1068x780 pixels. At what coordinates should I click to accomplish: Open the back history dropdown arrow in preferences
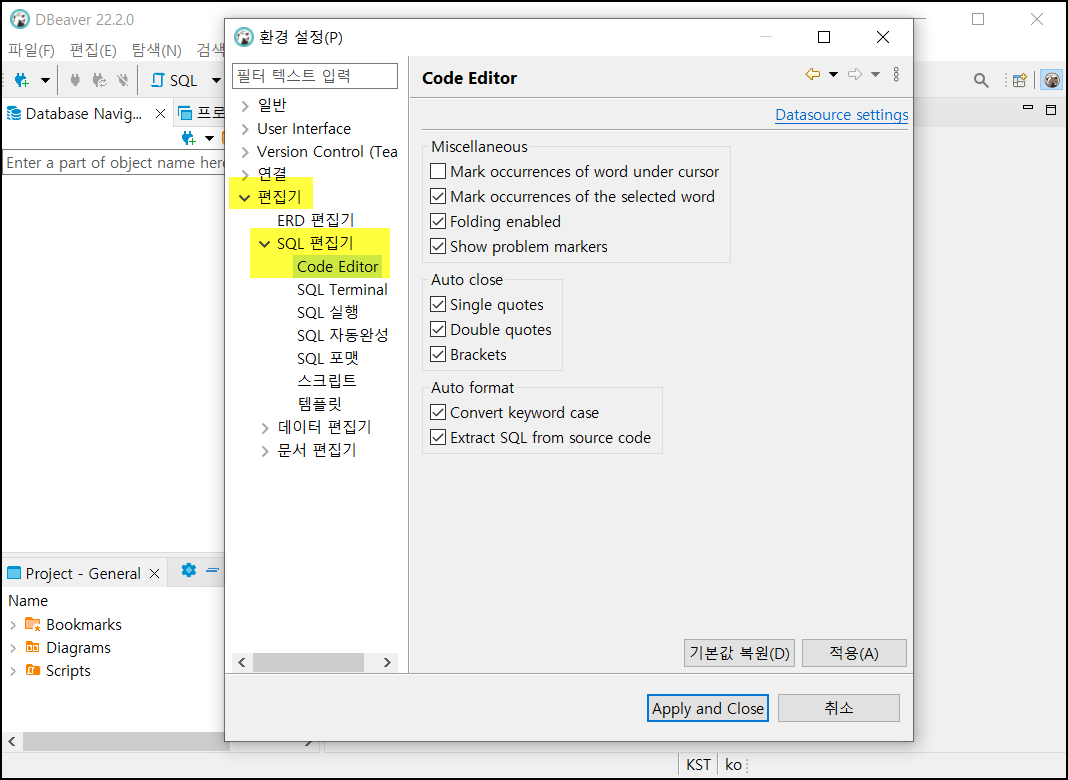tap(833, 74)
